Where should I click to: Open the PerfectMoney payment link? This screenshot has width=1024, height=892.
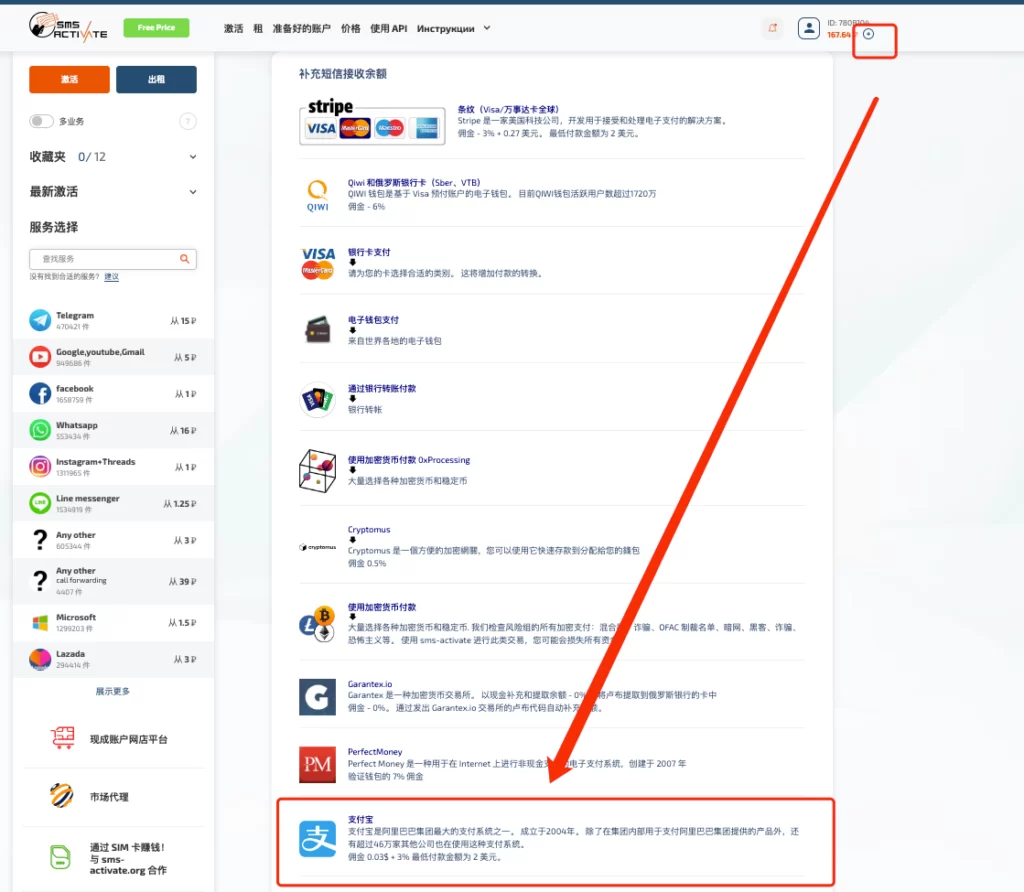tap(375, 752)
